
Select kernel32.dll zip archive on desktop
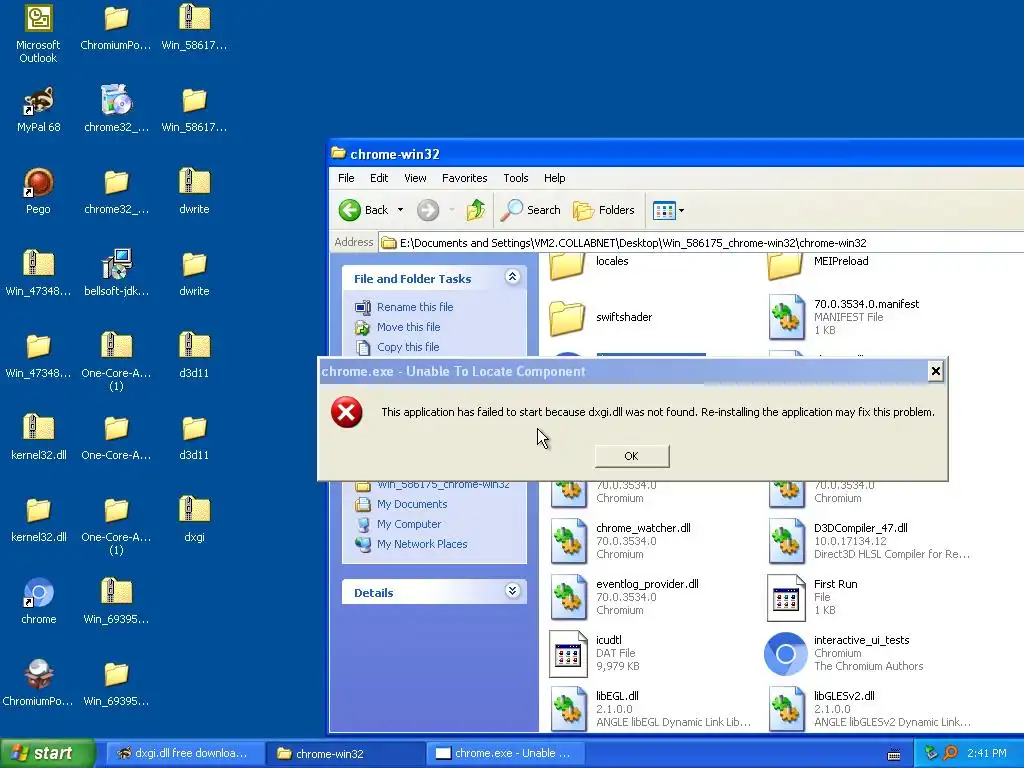38,437
